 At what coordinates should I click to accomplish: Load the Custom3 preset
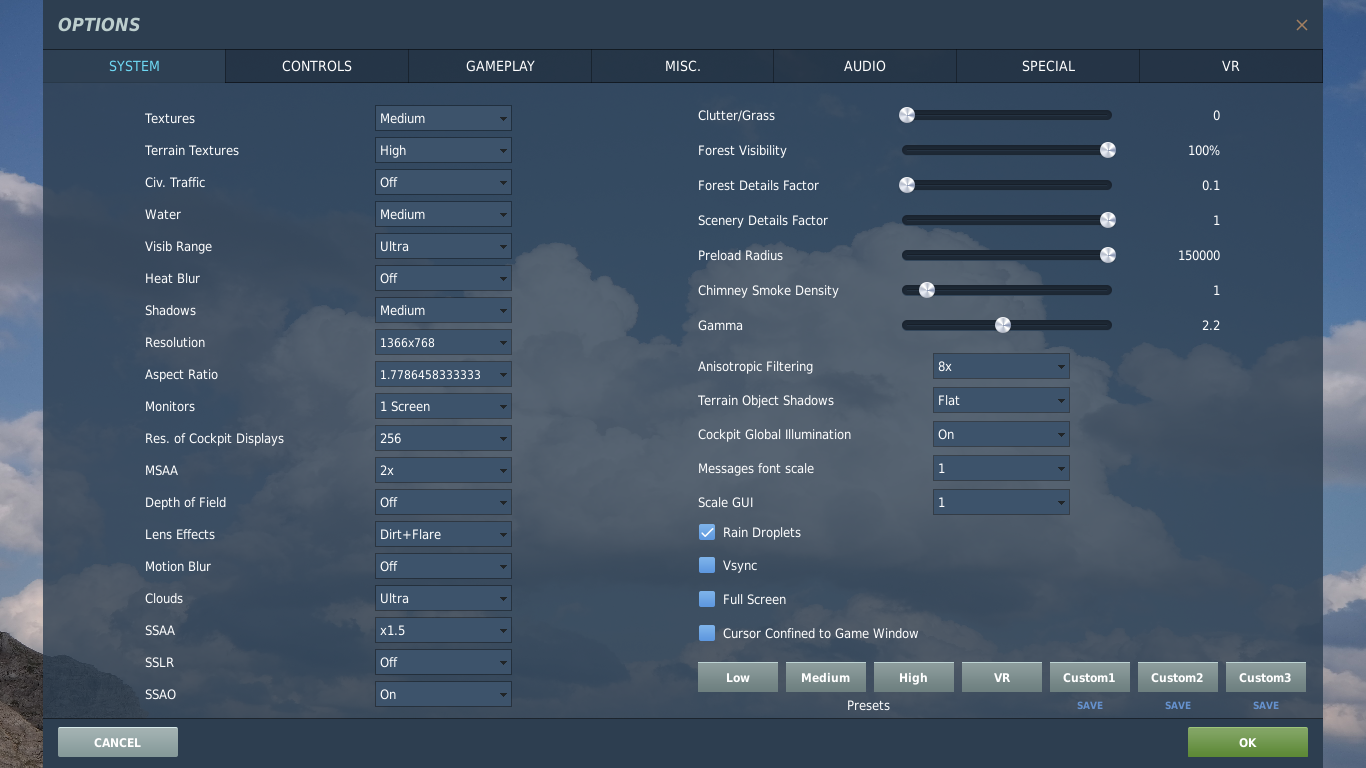point(1266,677)
